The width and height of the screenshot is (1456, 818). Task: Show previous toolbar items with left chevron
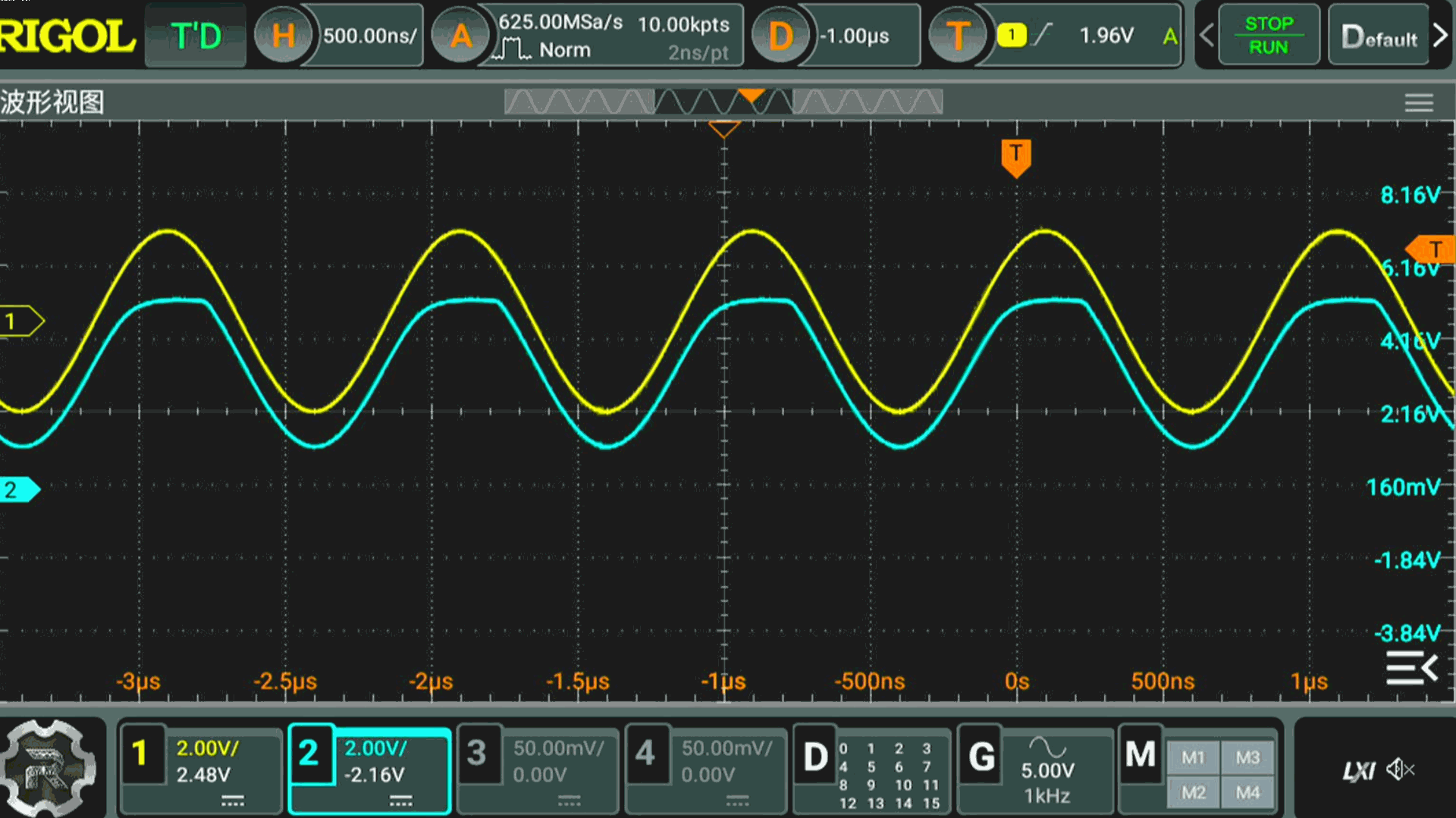pyautogui.click(x=1207, y=36)
